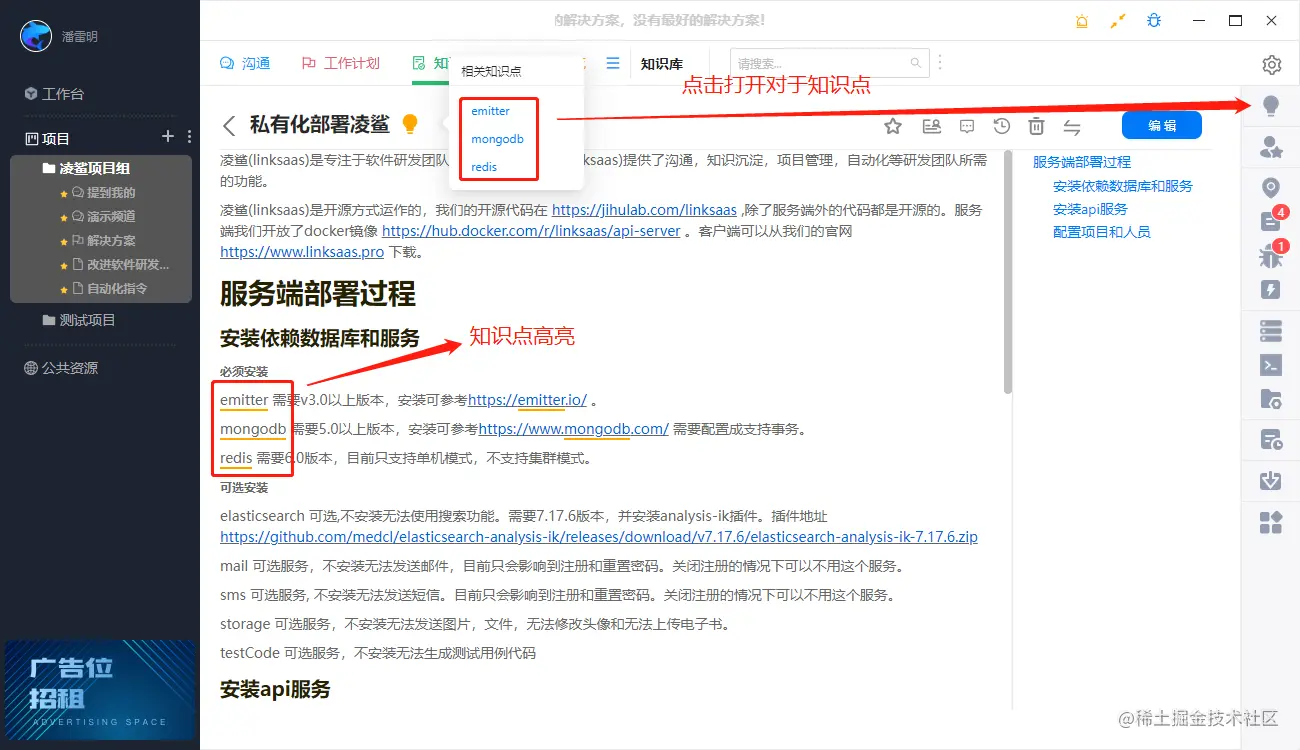Jump to 安装api服务 in the outline
The height and width of the screenshot is (750, 1300).
[x=1090, y=209]
